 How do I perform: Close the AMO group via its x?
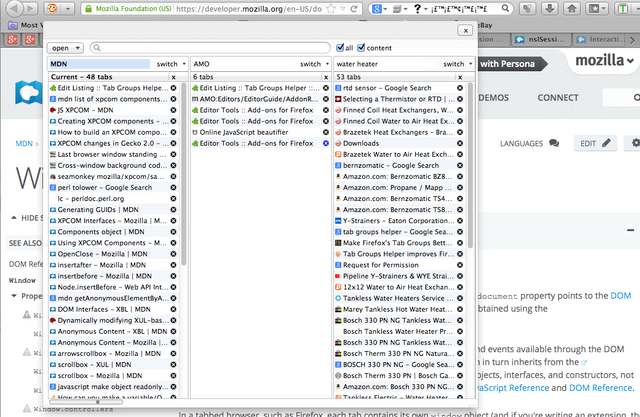[326, 77]
